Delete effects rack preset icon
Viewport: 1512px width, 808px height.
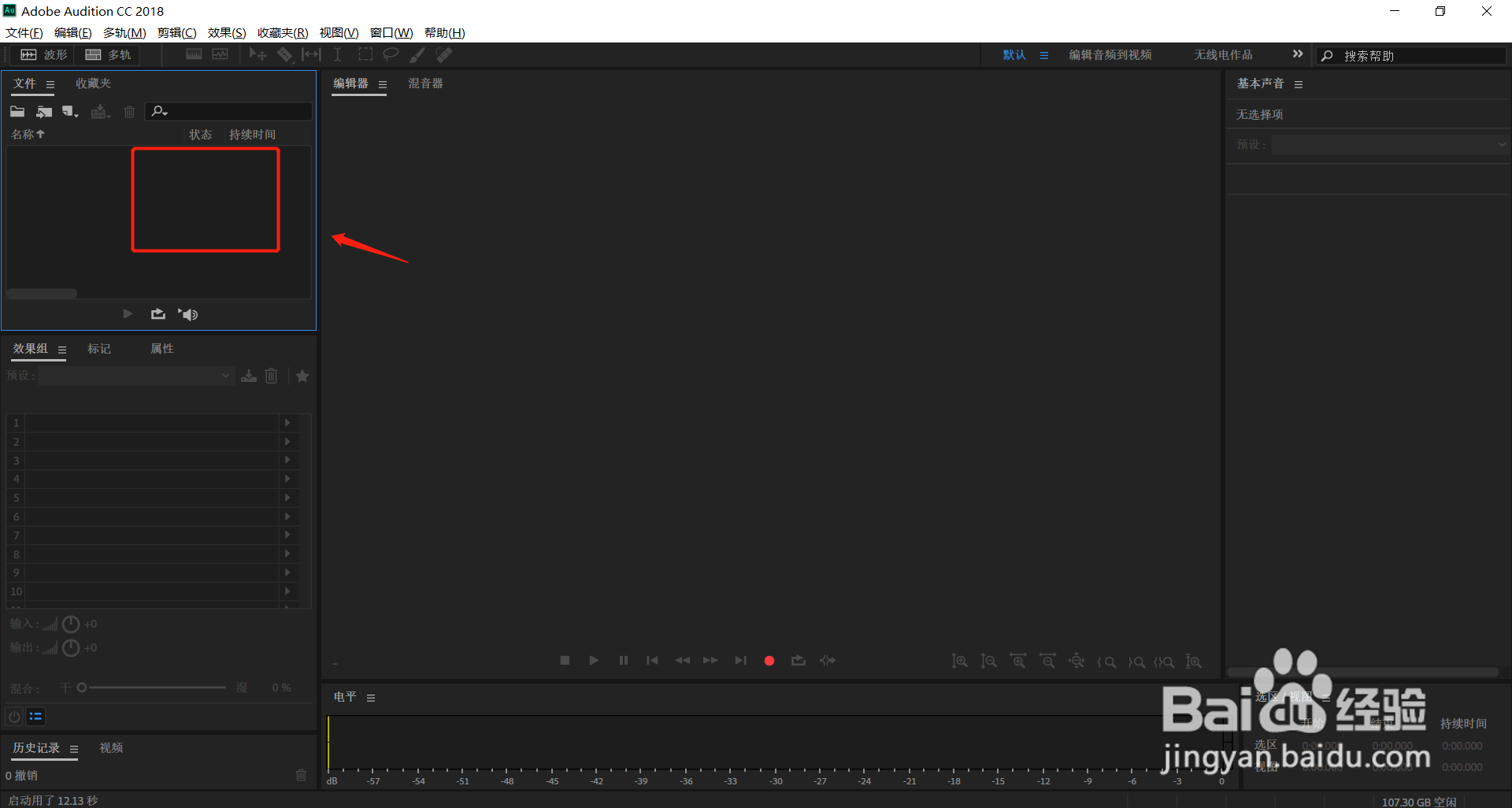[272, 376]
